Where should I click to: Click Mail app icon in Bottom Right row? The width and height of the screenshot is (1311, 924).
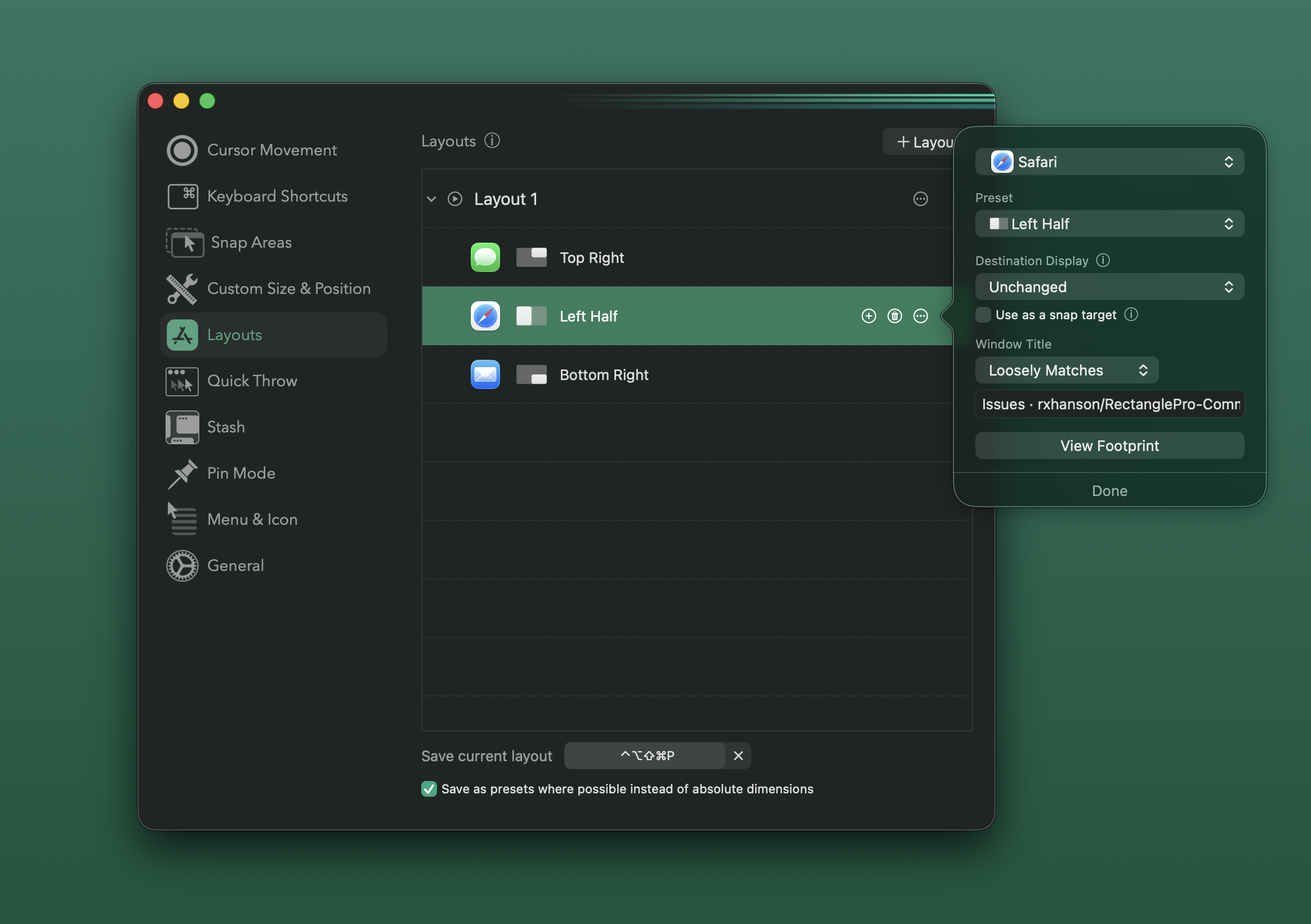[x=485, y=374]
